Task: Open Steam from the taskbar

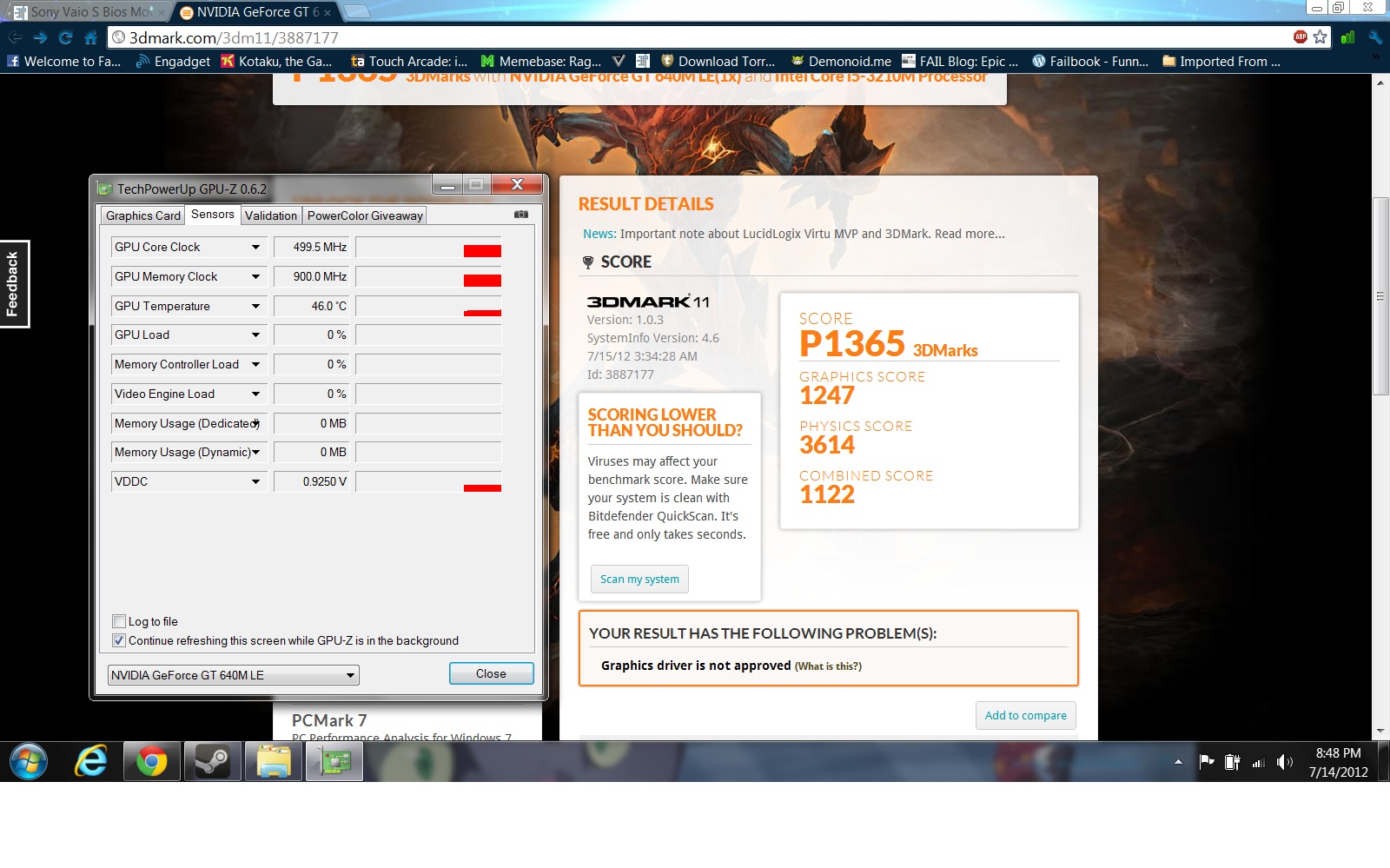Action: click(212, 762)
